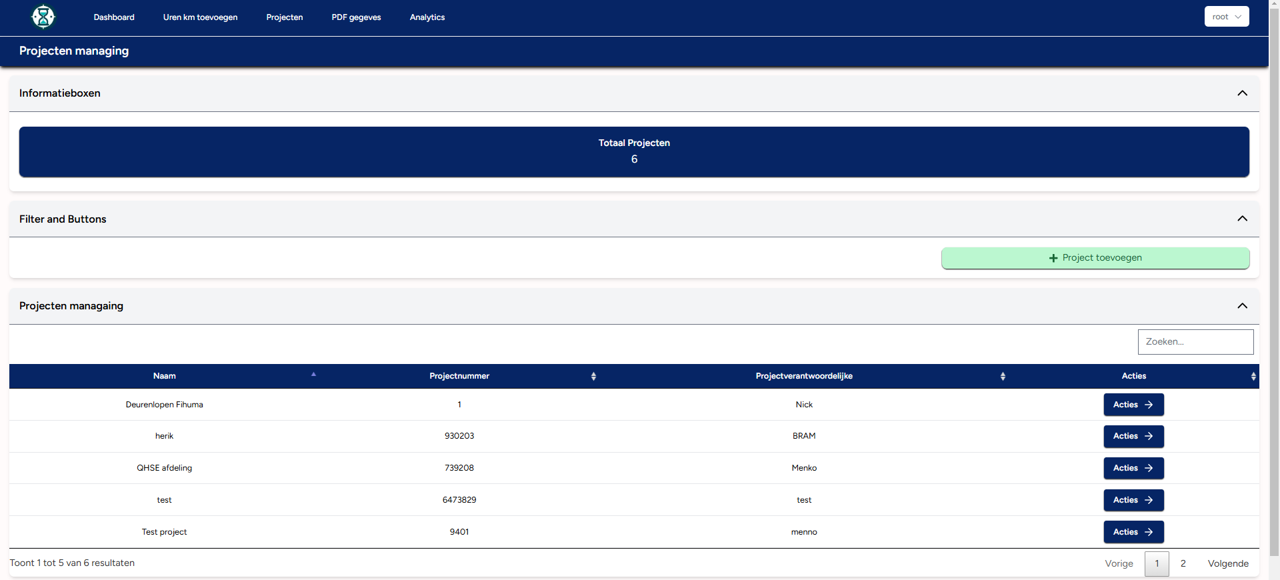1280x580 pixels.
Task: Click project number 739208
Action: pos(459,468)
